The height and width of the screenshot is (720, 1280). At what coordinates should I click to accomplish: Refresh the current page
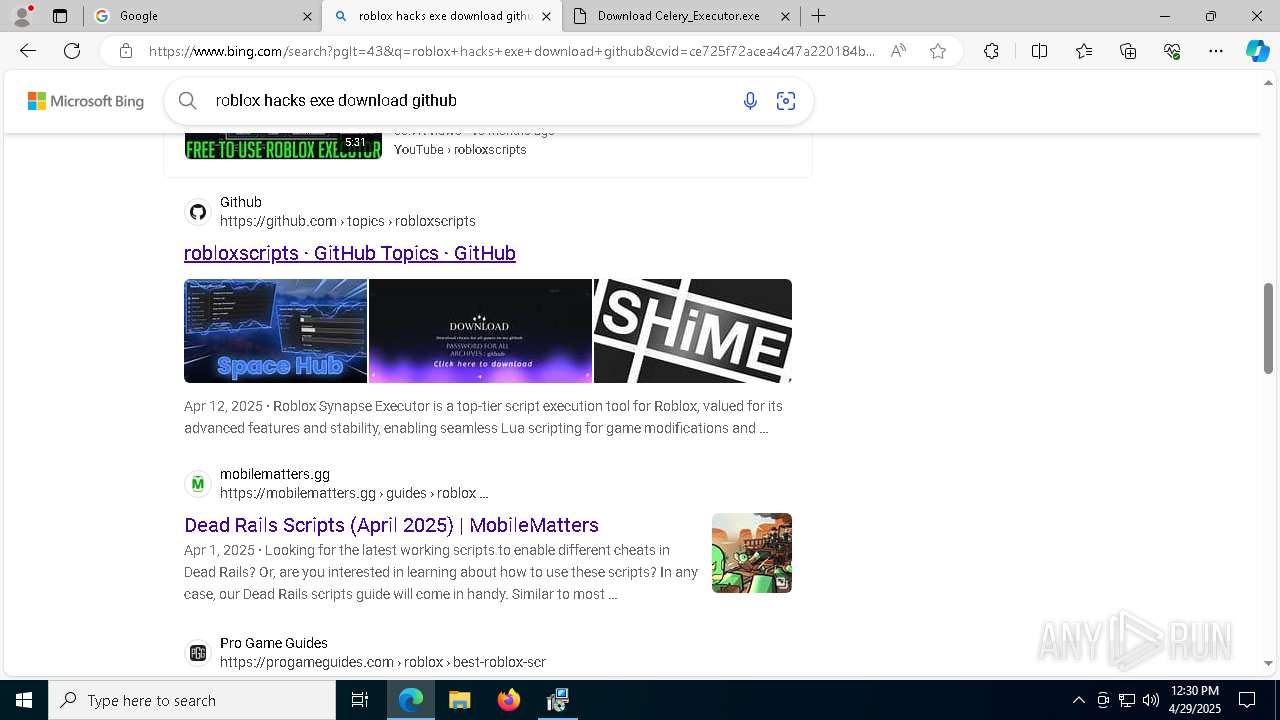[72, 51]
